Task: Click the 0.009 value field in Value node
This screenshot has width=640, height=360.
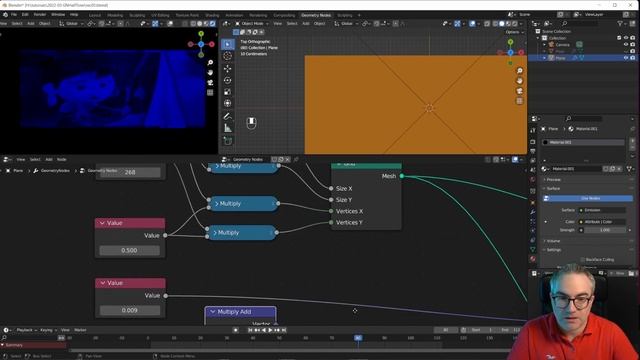Action: pyautogui.click(x=129, y=310)
